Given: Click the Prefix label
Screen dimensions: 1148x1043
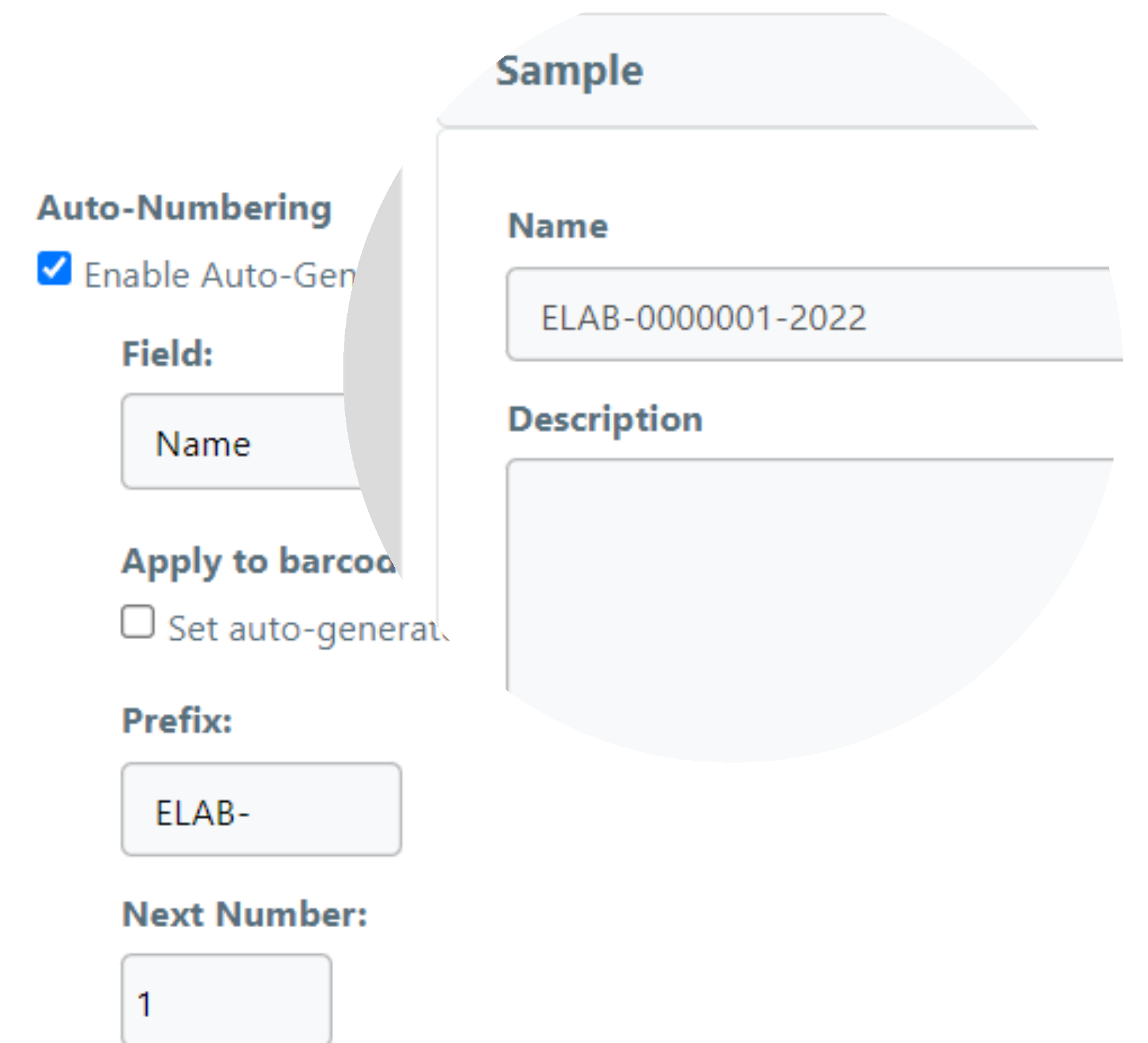Looking at the screenshot, I should click(177, 720).
